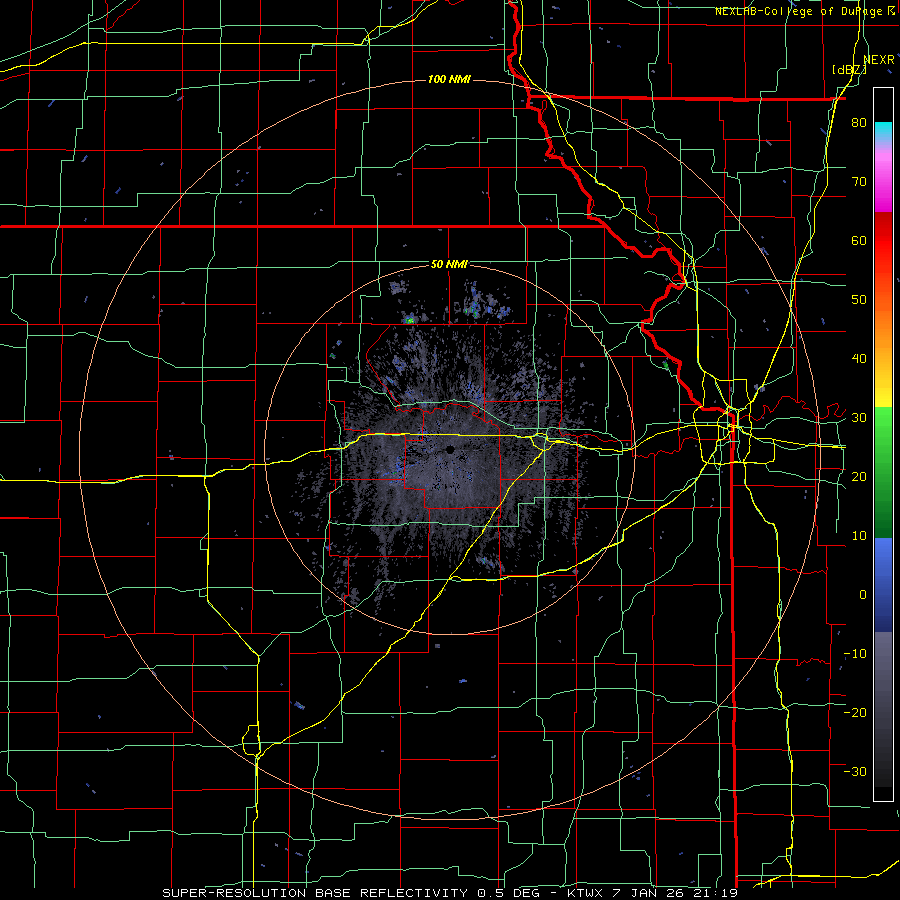Click the NEXLAB-College of DuPage title text
Image resolution: width=900 pixels, height=900 pixels.
(799, 11)
